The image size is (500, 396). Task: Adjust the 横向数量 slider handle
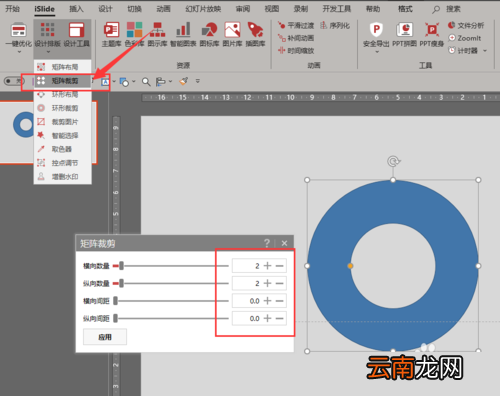tap(121, 266)
